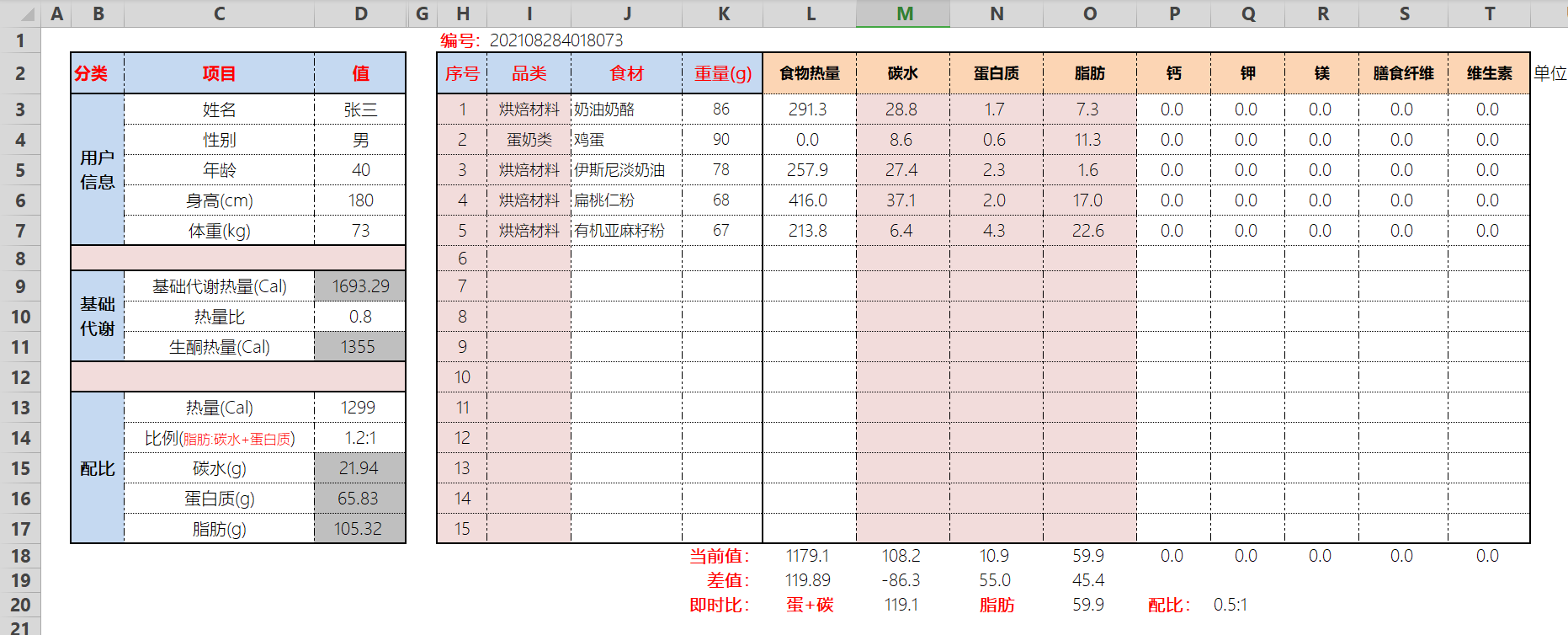Click fat grams value 105.32

pos(360,529)
